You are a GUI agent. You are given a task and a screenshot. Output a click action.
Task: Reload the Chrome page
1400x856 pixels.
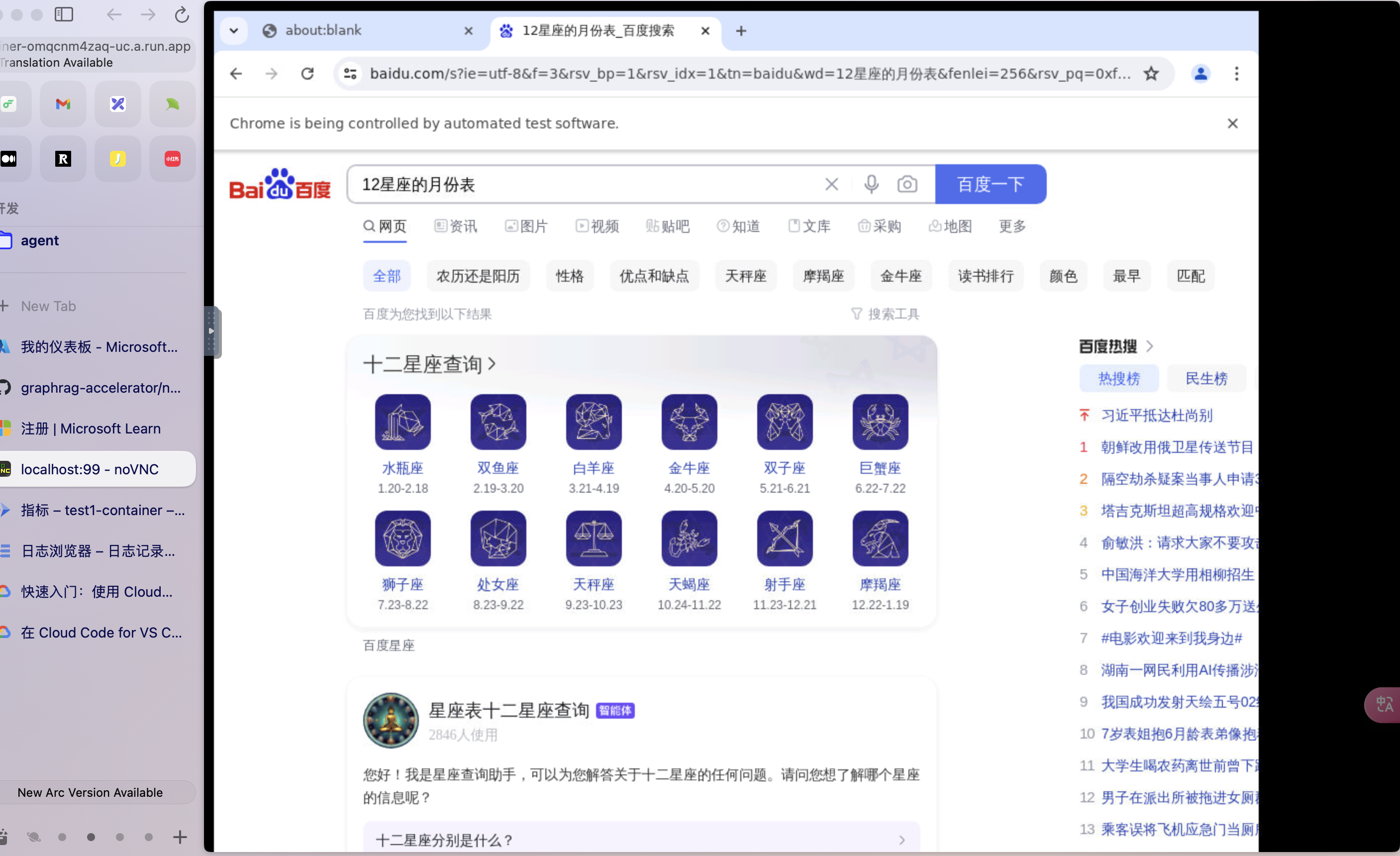(x=307, y=73)
